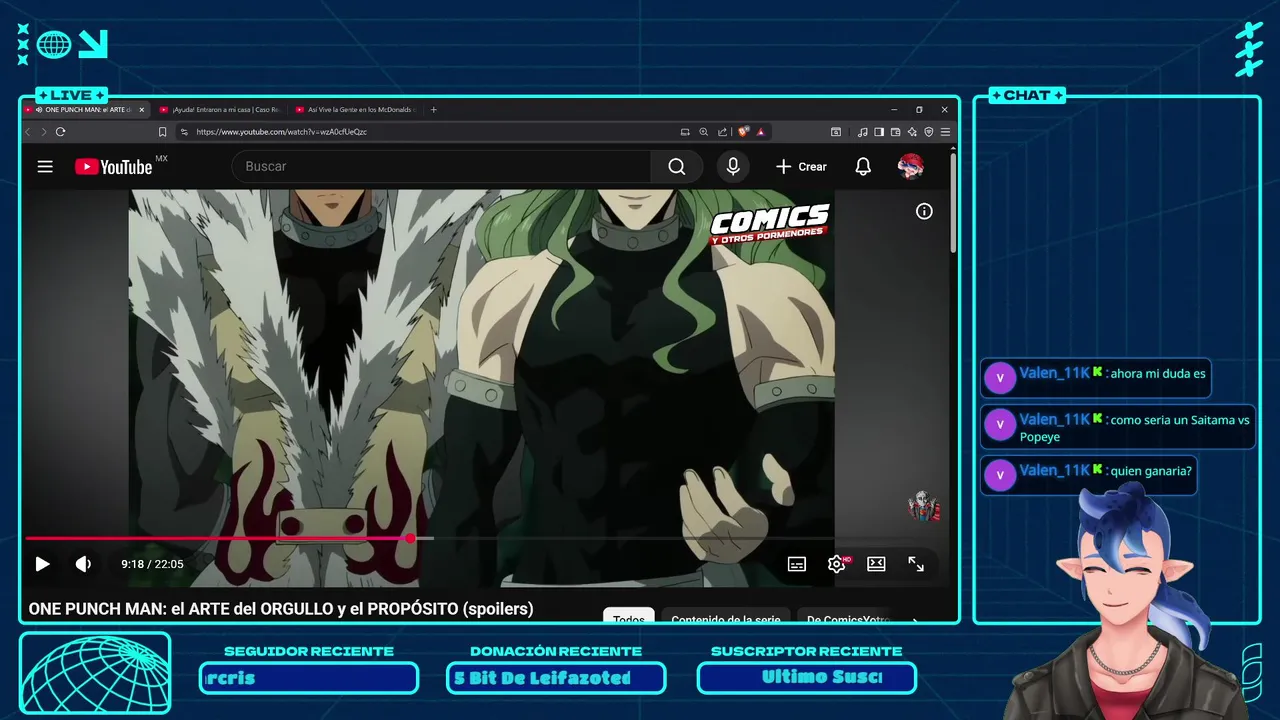Expand more chips with right arrow
Screen dimensions: 1280x720
coord(915,618)
